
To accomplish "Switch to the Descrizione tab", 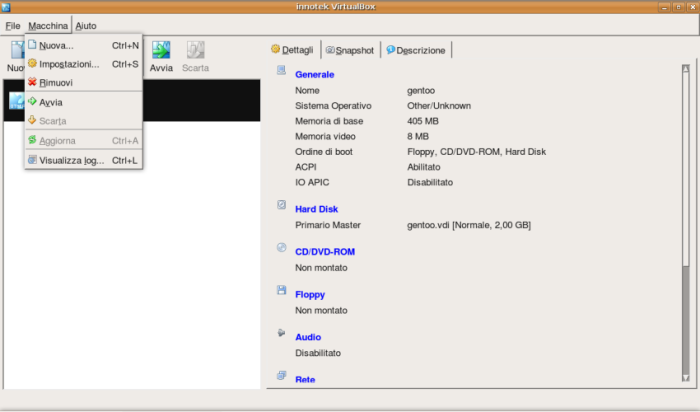I will 416,50.
